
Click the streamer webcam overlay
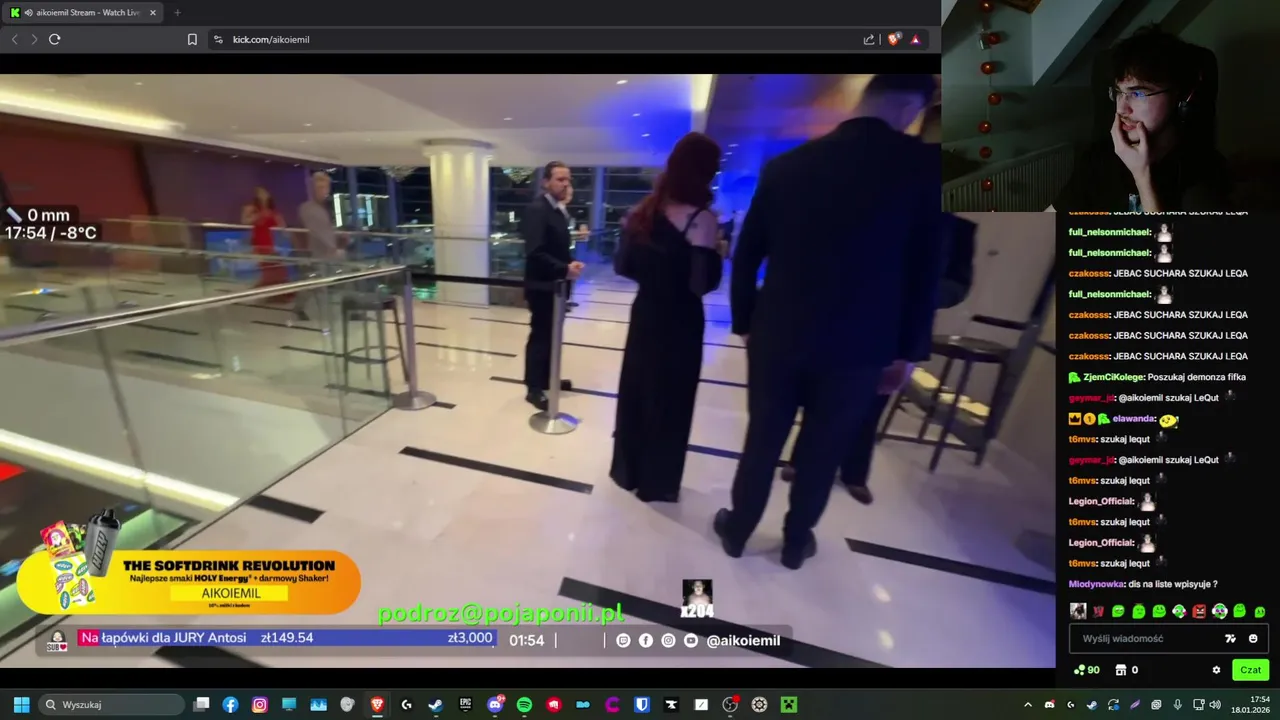(x=1110, y=105)
